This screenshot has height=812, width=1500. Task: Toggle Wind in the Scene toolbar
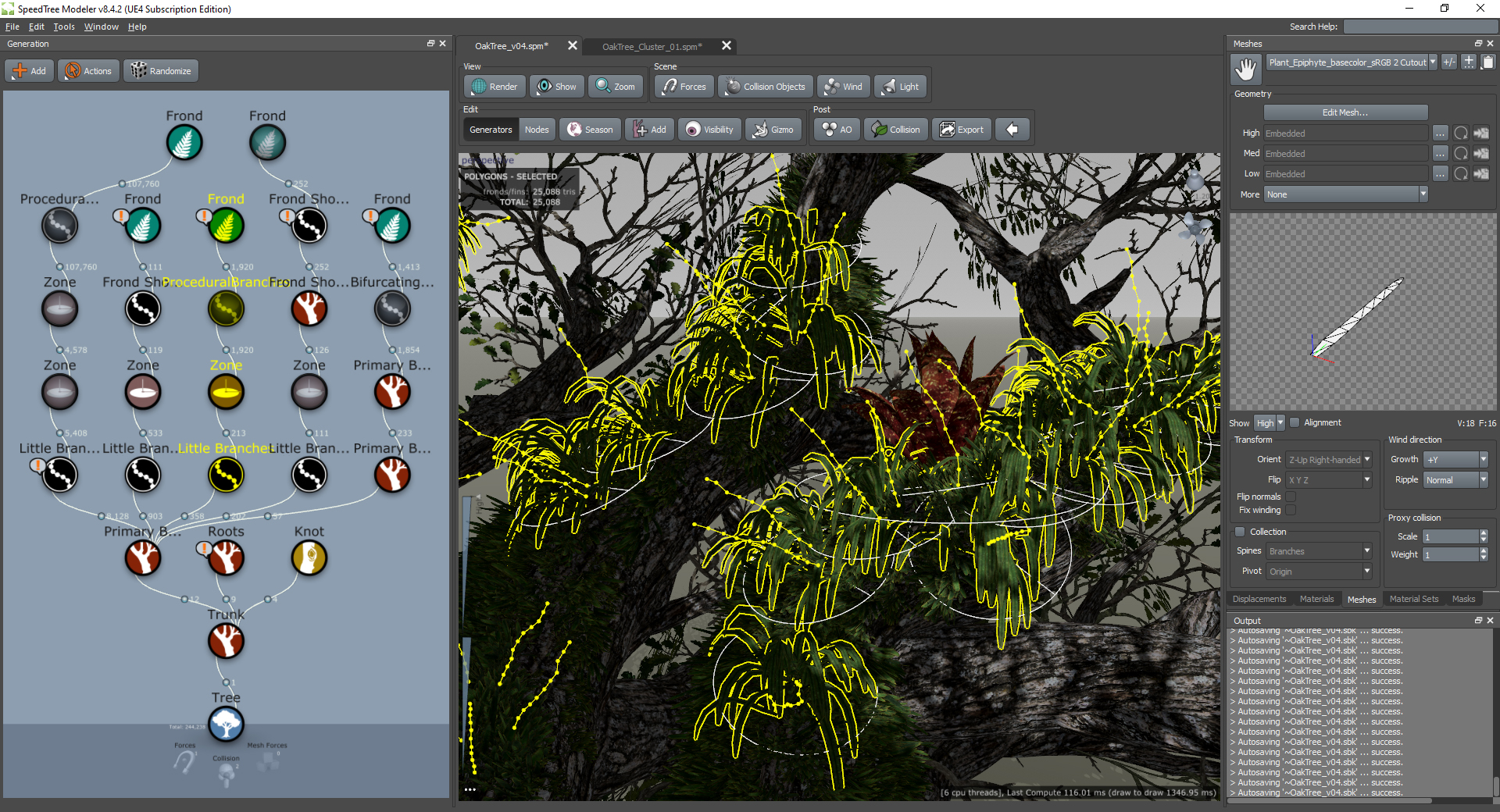(844, 87)
